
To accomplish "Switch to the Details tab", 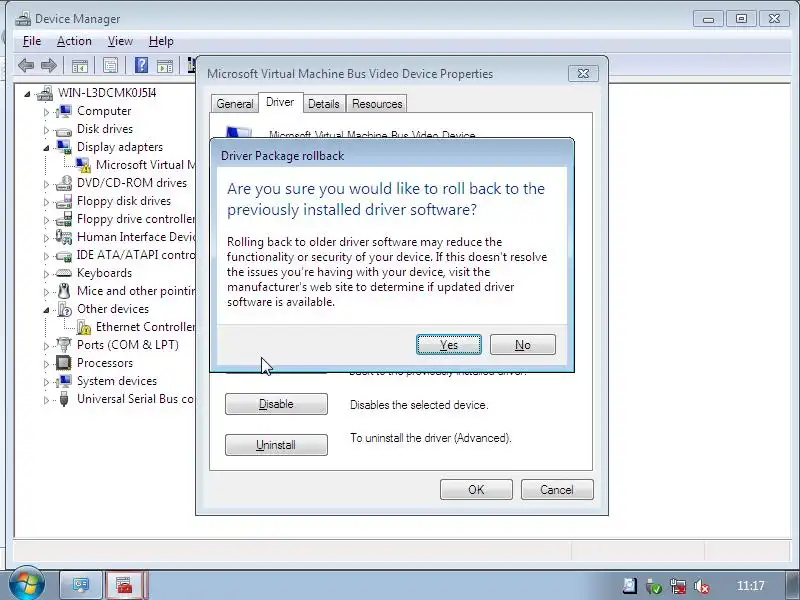I will (x=323, y=104).
